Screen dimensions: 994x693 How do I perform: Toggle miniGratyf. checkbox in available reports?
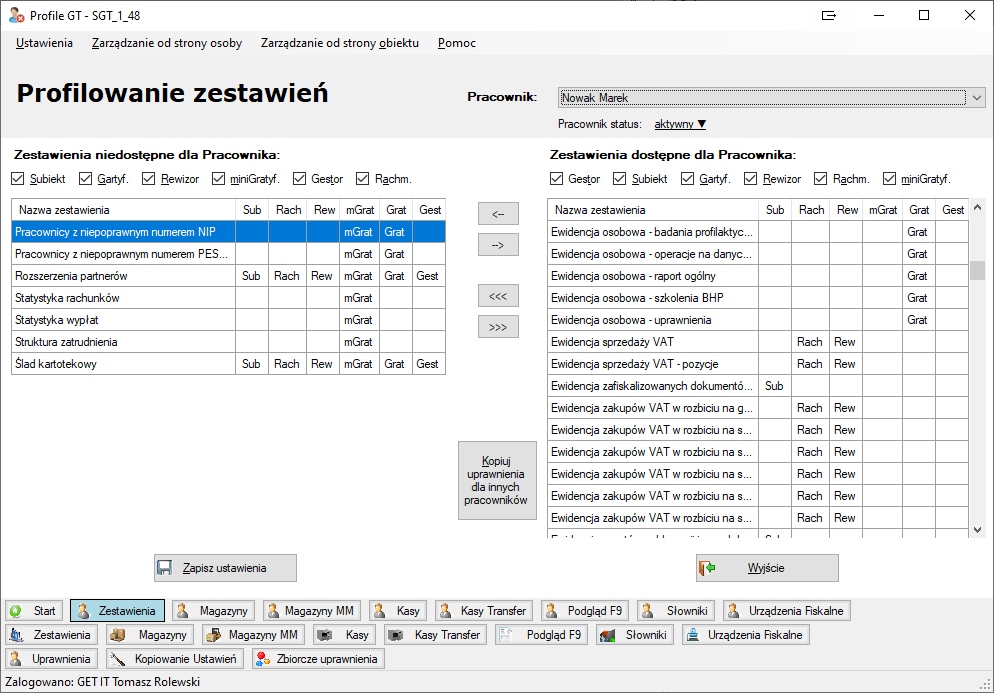point(889,179)
